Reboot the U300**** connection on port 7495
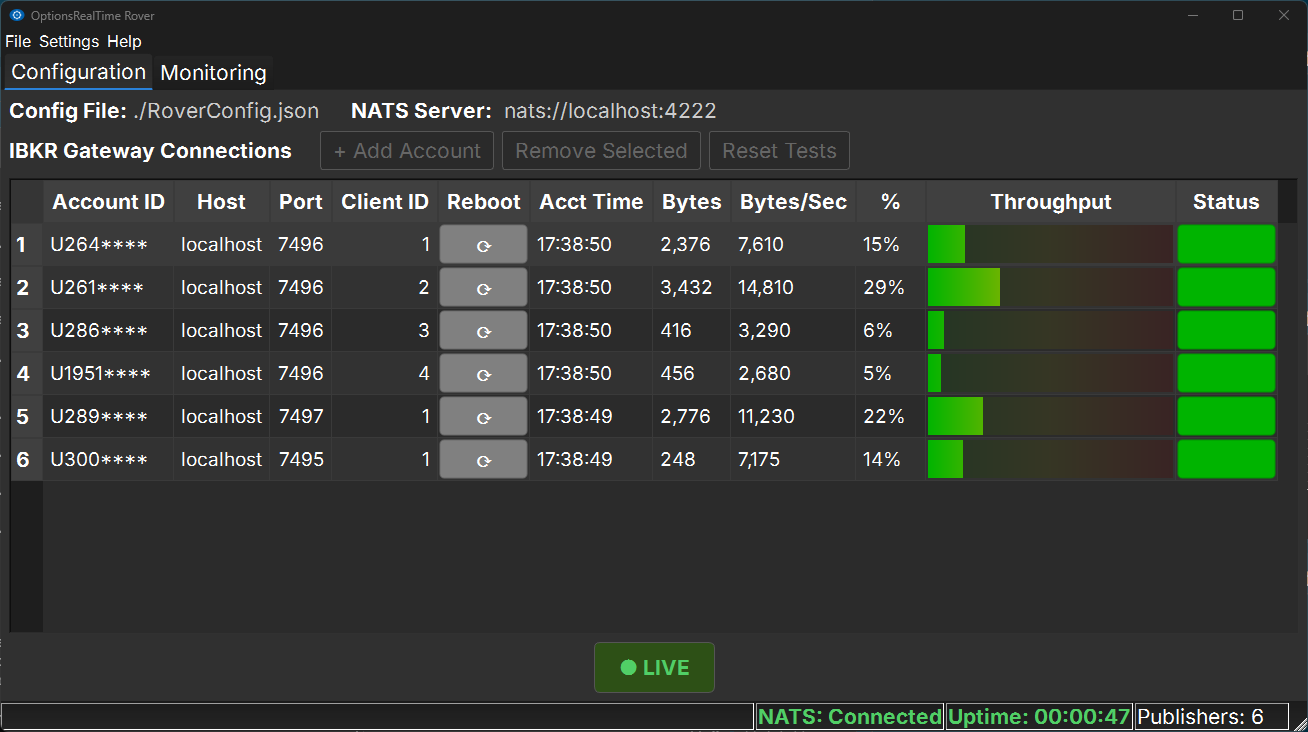The image size is (1308, 732). tap(483, 460)
